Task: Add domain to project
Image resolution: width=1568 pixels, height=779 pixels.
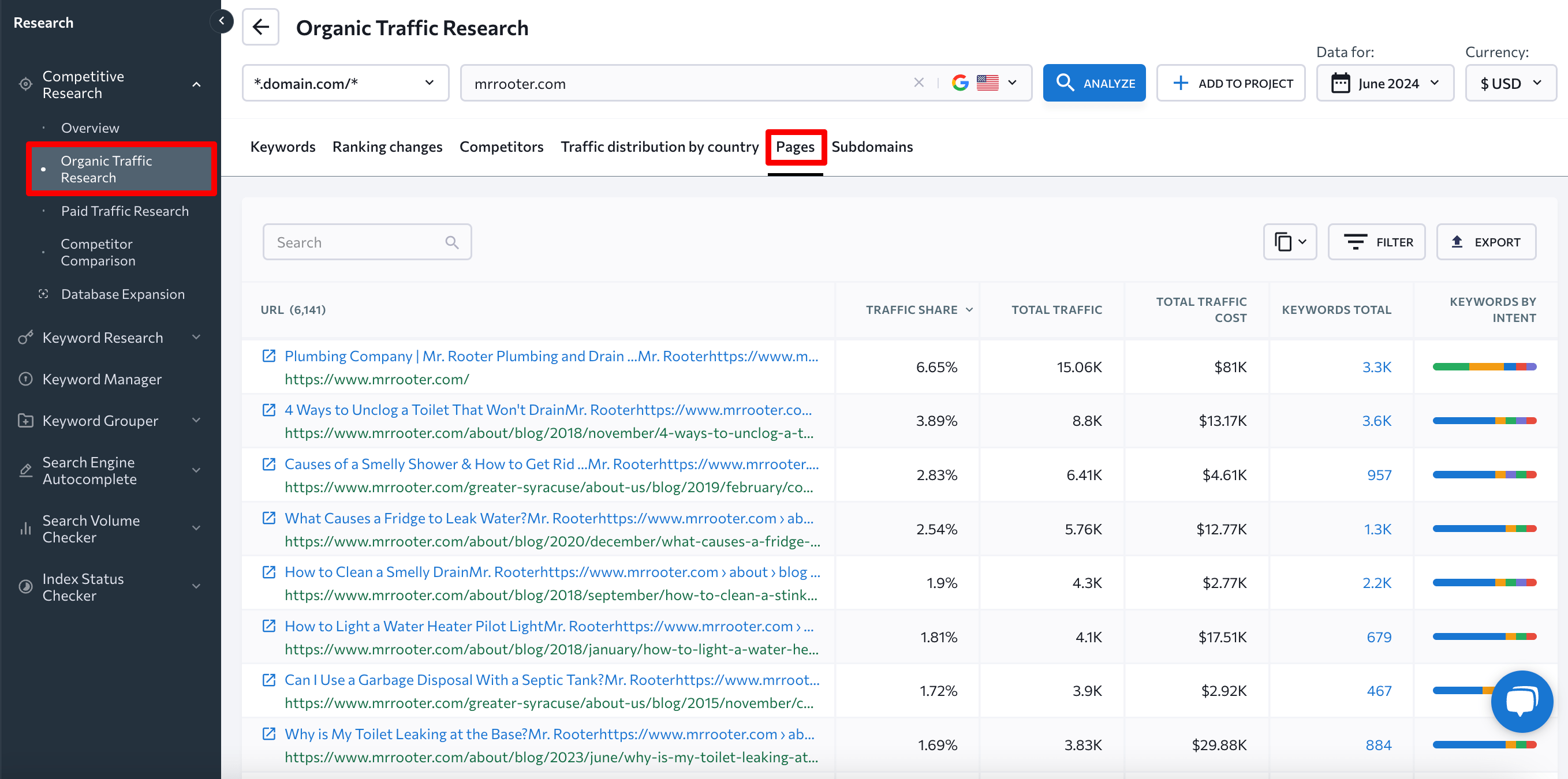Action: click(1230, 83)
